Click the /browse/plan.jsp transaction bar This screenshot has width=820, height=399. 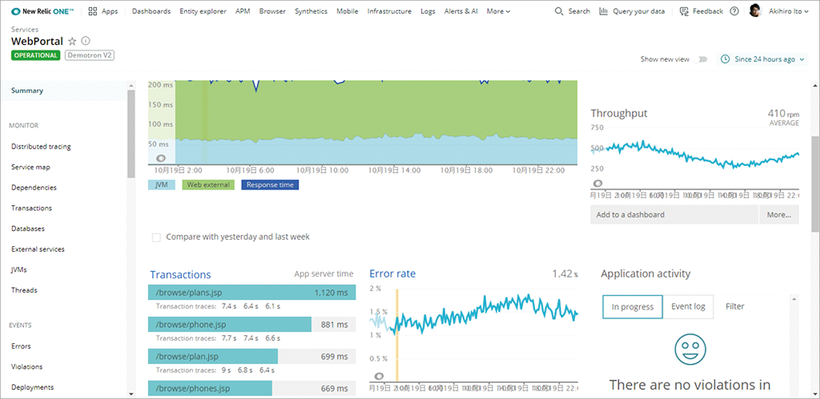point(252,357)
